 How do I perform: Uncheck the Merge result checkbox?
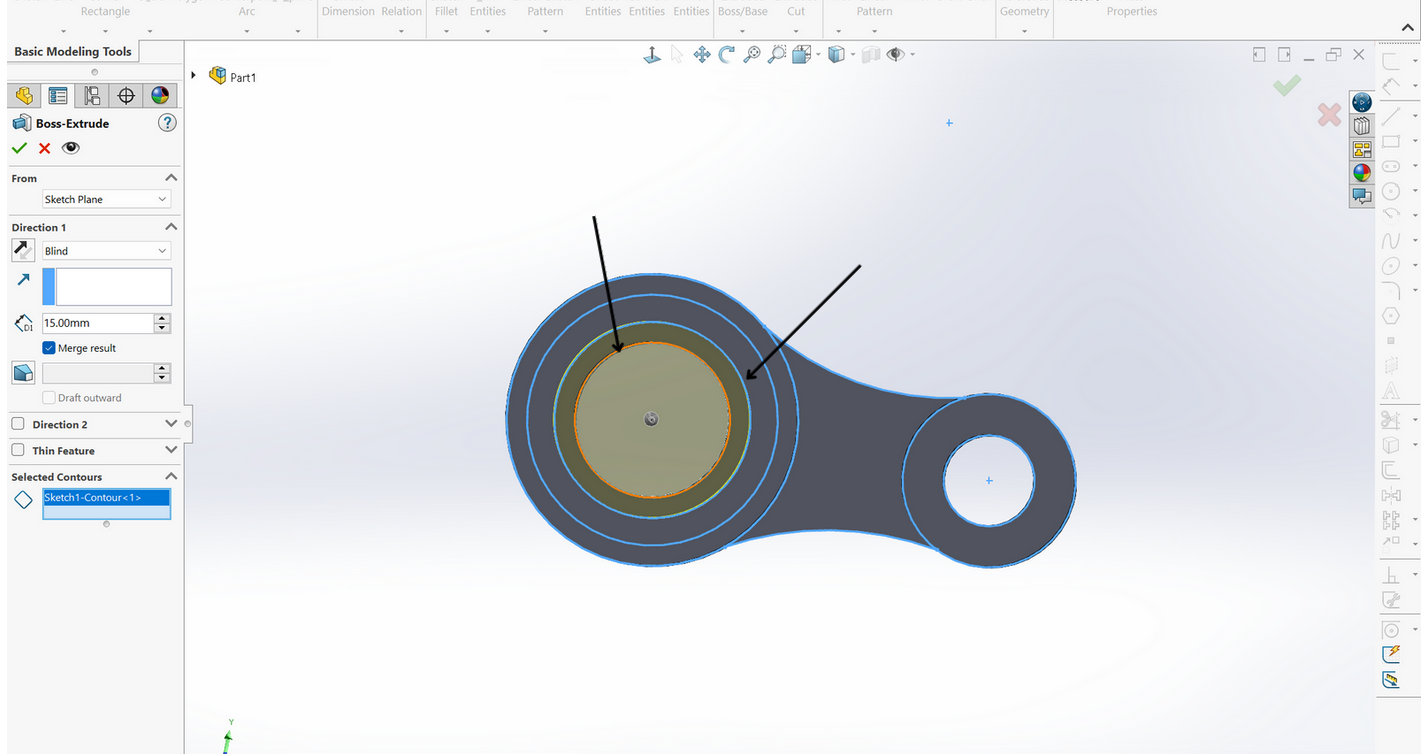(x=49, y=348)
